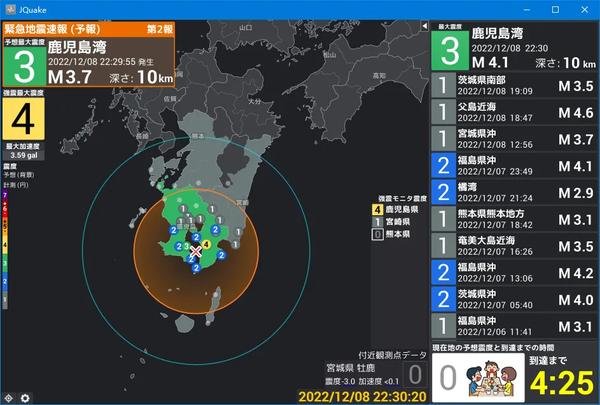600x405 pixels.
Task: Click the gray 1 legend badge beside 宮崎県
Action: pos(377,222)
